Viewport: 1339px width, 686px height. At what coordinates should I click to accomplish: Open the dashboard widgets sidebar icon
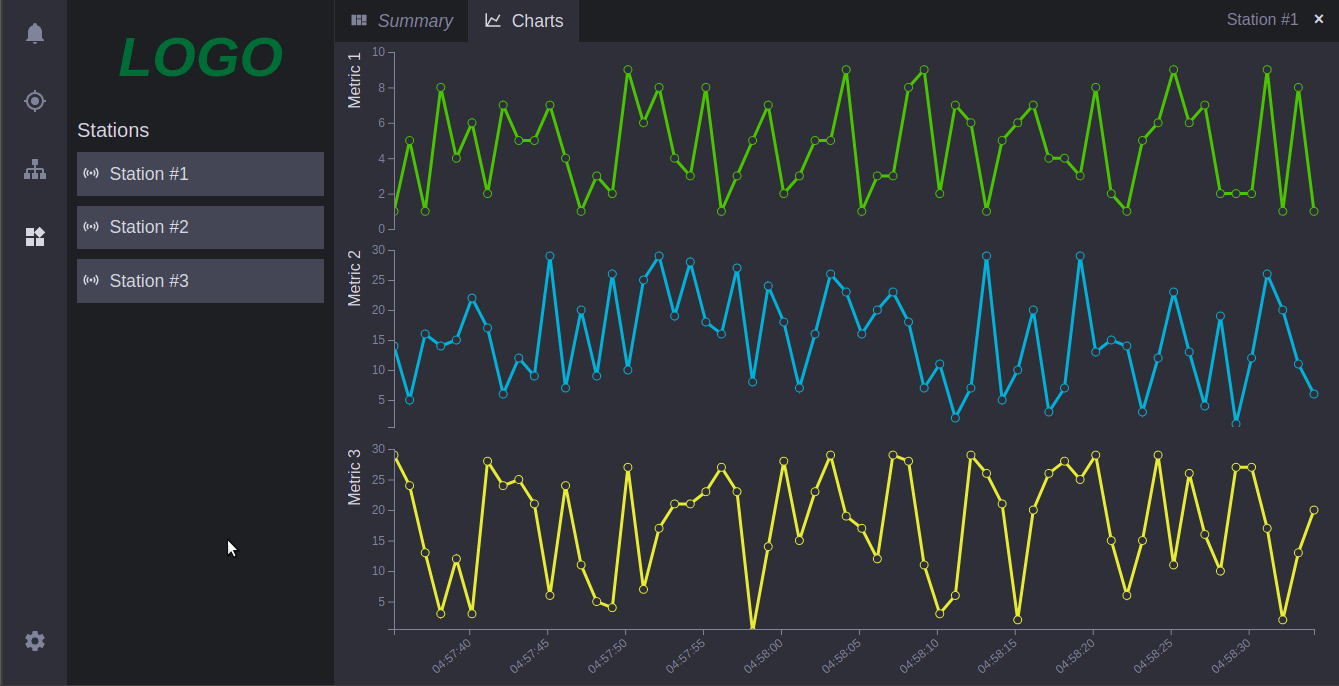pyautogui.click(x=34, y=237)
